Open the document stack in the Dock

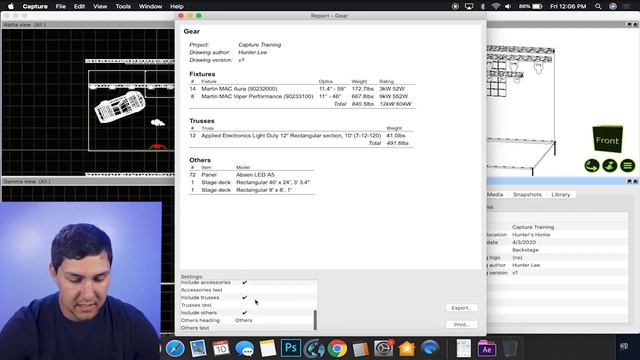(464, 349)
